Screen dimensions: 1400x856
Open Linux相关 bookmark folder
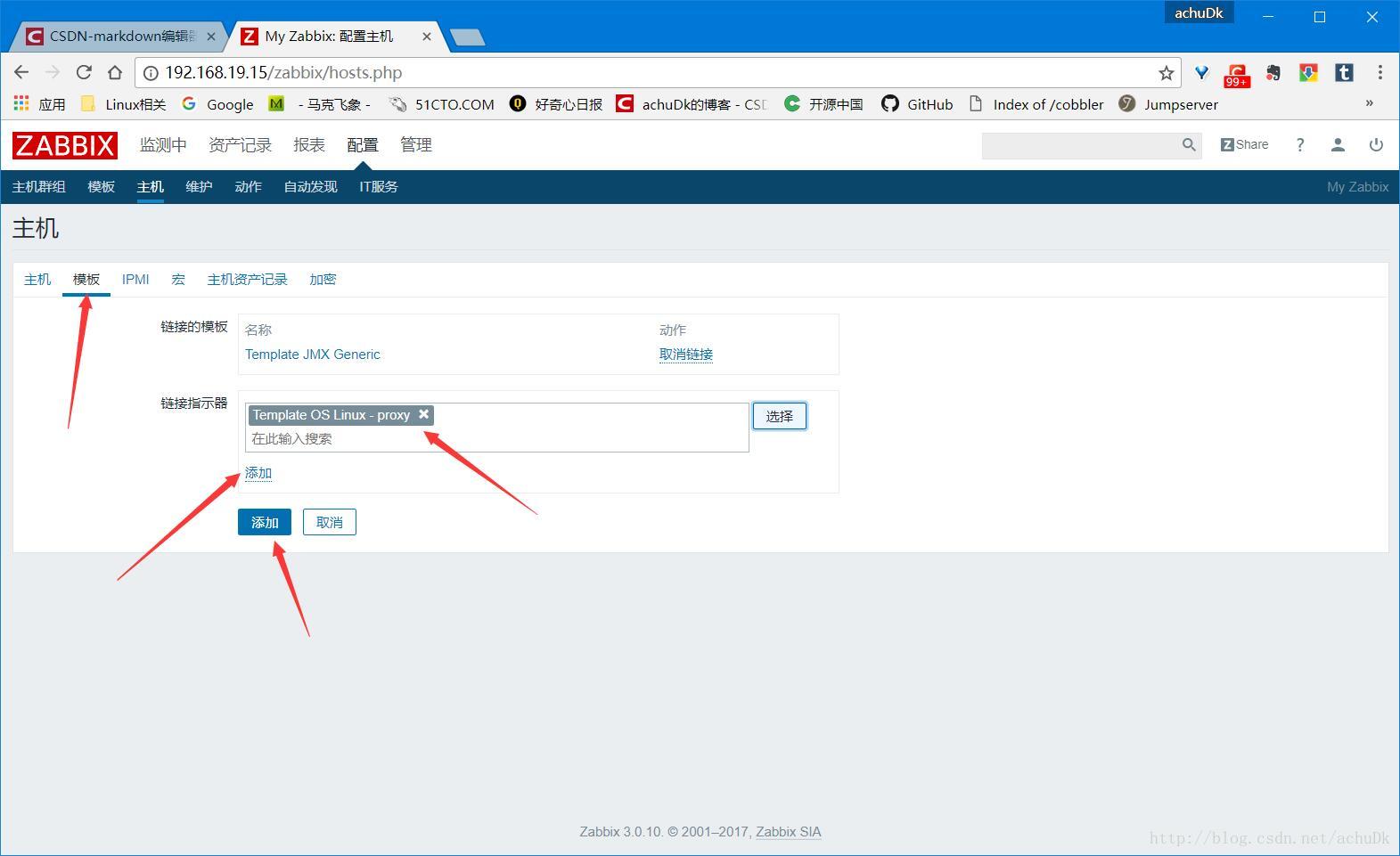(124, 104)
